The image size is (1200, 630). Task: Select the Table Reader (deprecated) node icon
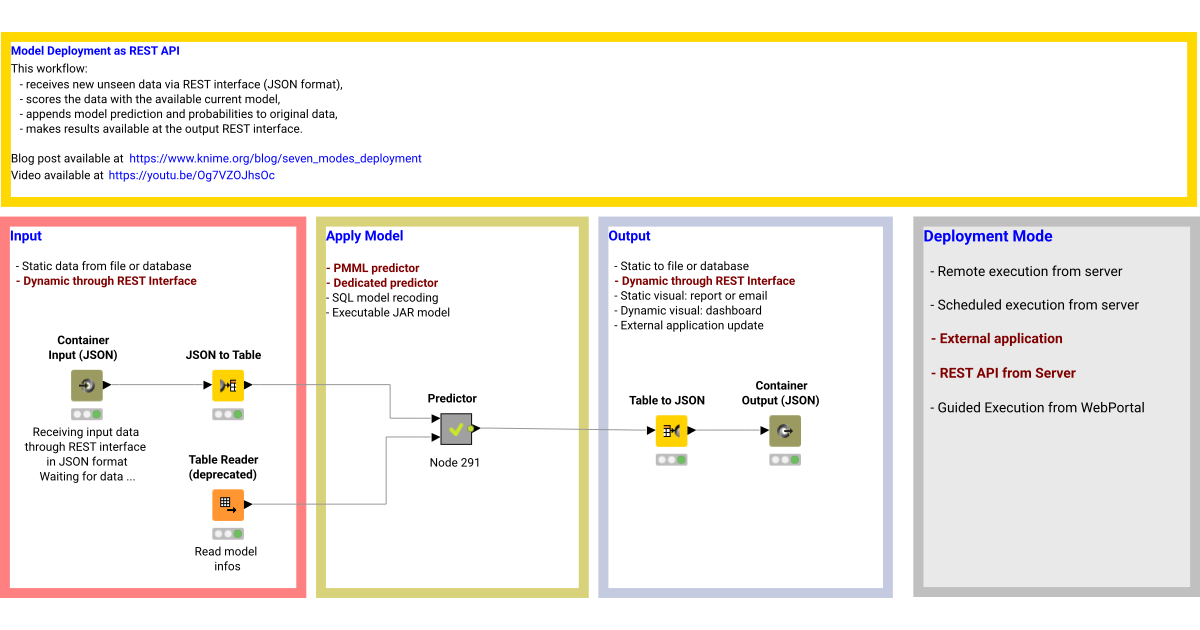(x=226, y=505)
